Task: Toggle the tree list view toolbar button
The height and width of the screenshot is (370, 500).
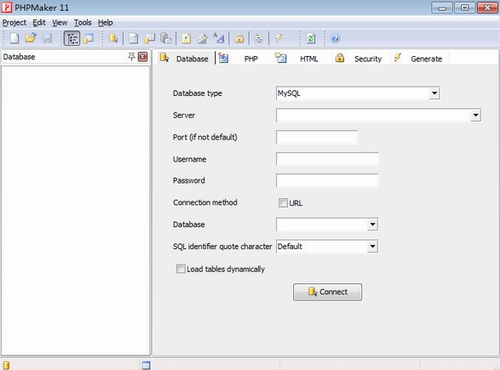Action: click(72, 38)
